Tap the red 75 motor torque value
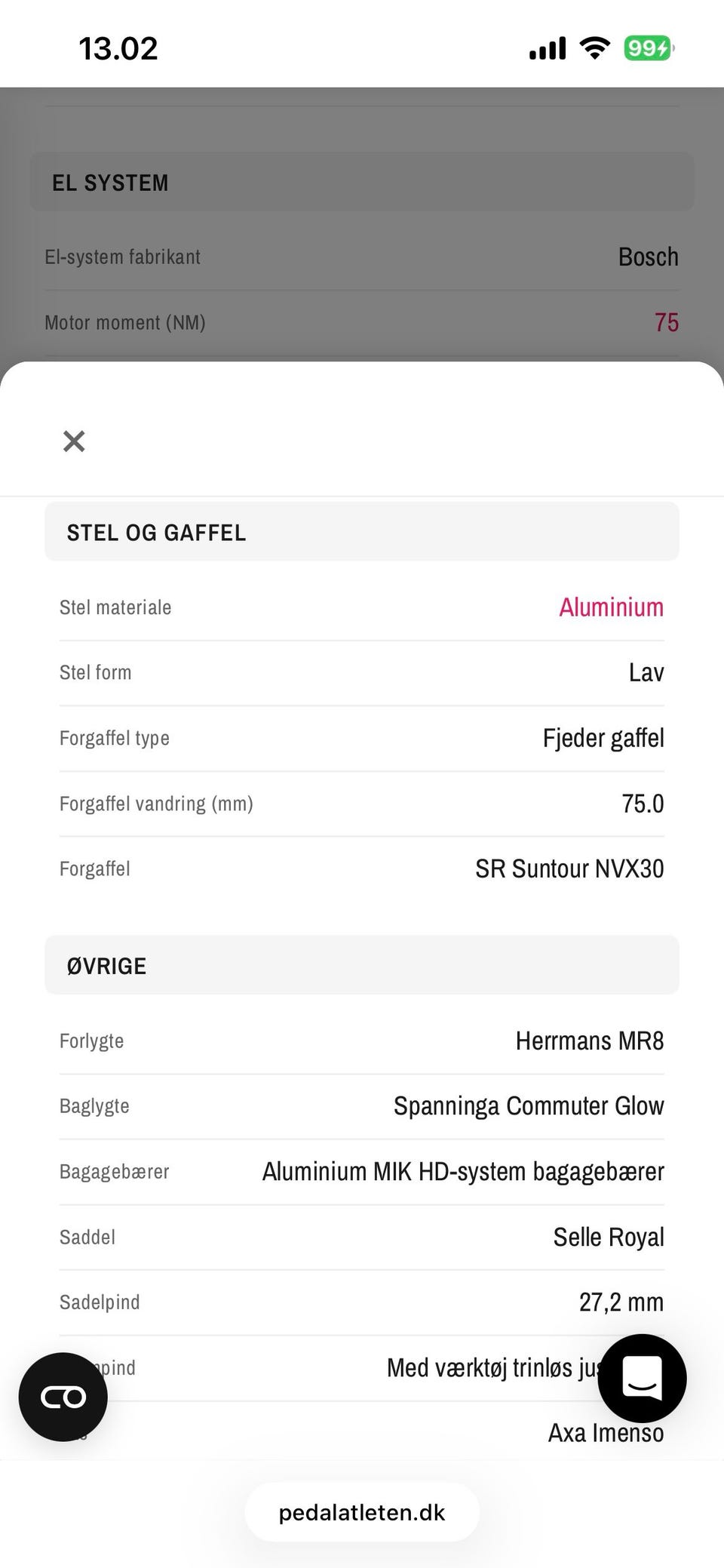The height and width of the screenshot is (1568, 724). [666, 322]
